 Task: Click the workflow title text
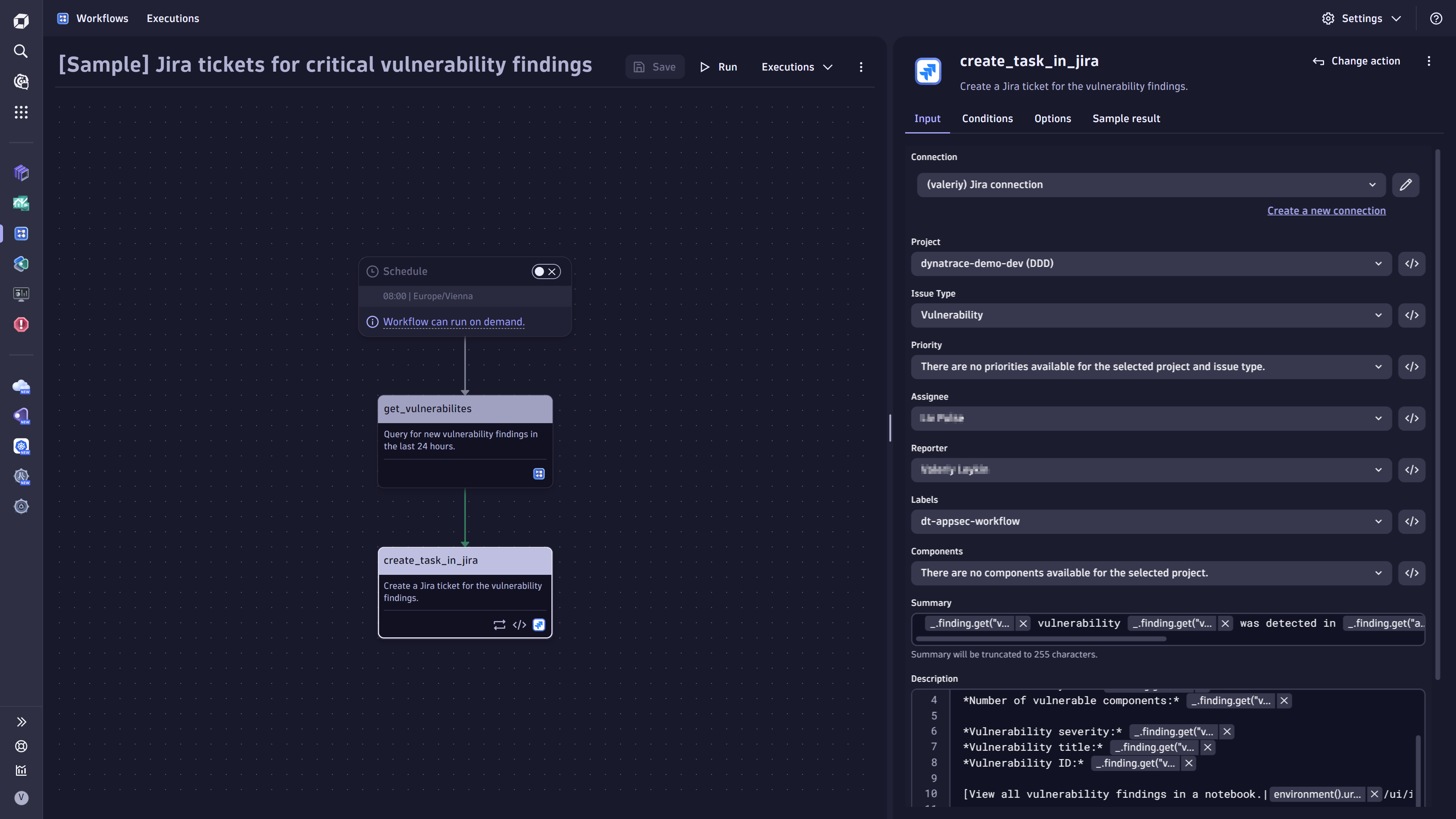coord(325,65)
